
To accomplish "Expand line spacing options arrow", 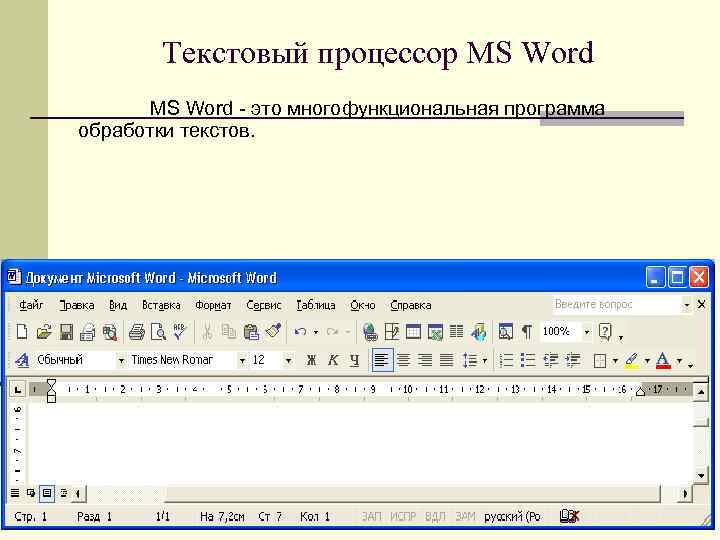I will click(484, 361).
